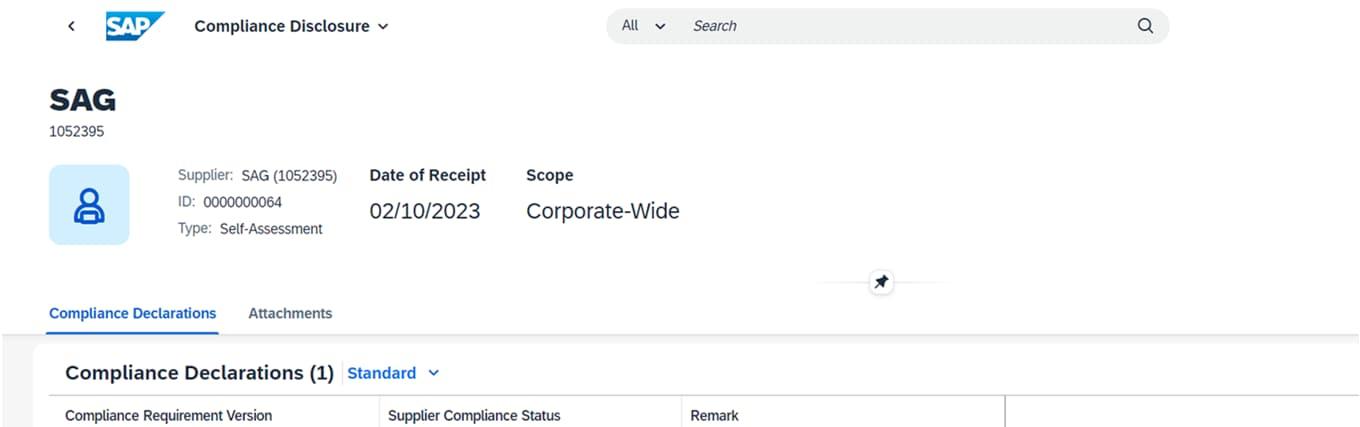Toggle the header pin icon

pyautogui.click(x=881, y=283)
